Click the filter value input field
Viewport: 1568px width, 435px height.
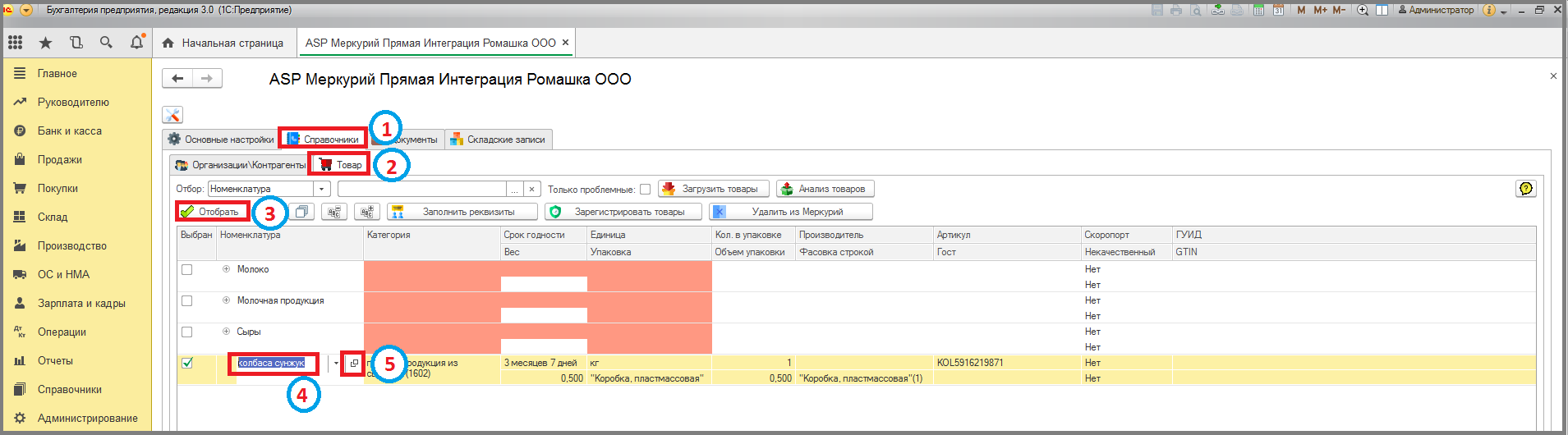[x=422, y=189]
